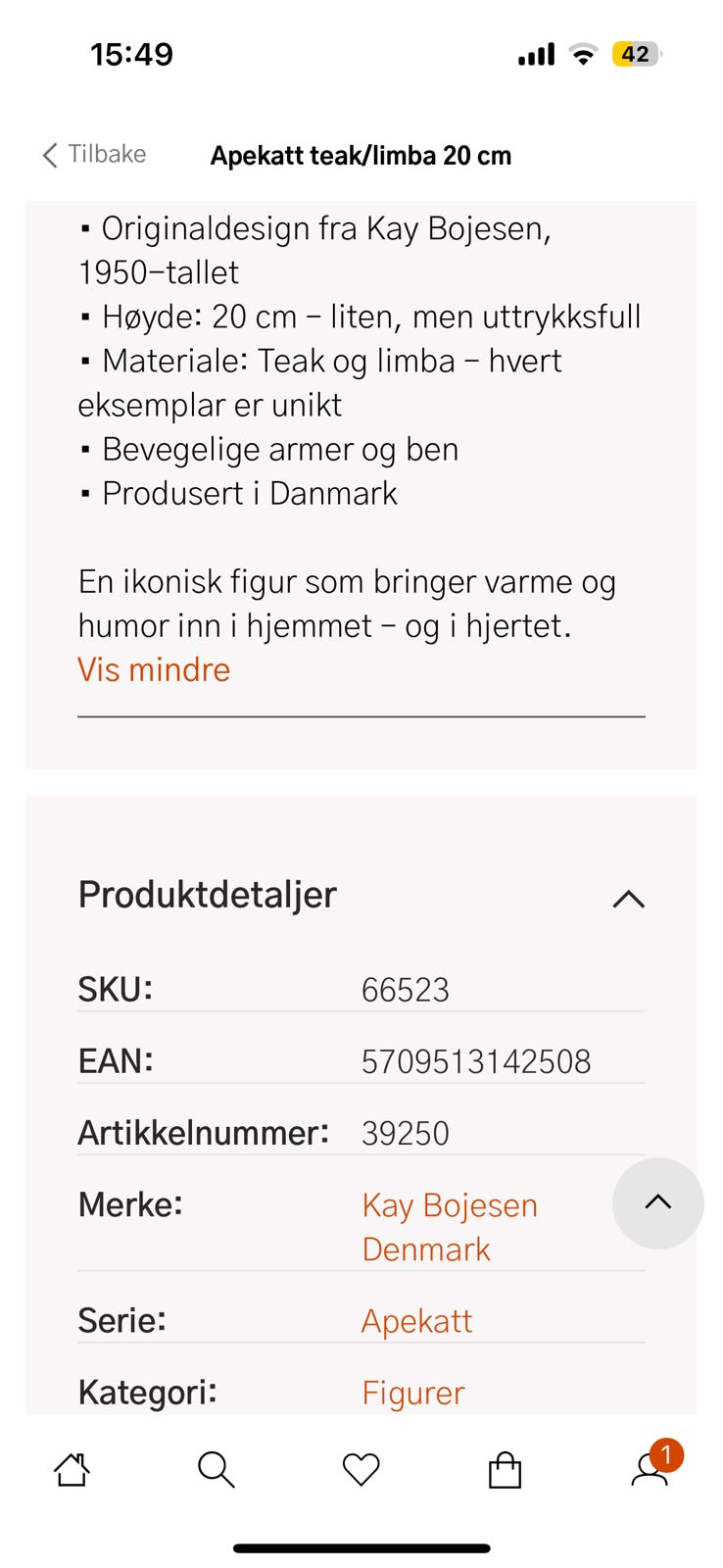Screen dimensions: 723x1568
Task: Collapse description with Vis mindre
Action: pyautogui.click(x=154, y=670)
